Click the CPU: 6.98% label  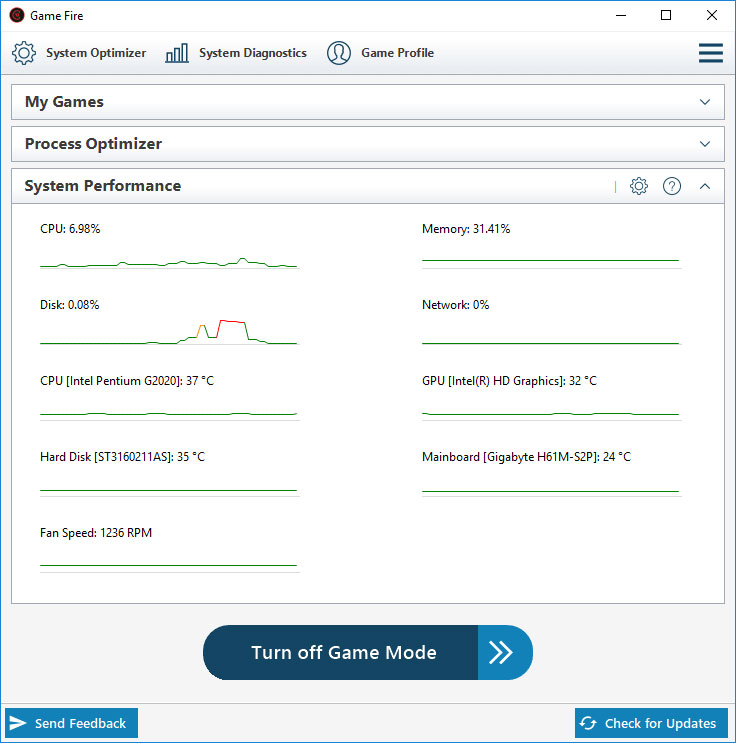pyautogui.click(x=70, y=229)
